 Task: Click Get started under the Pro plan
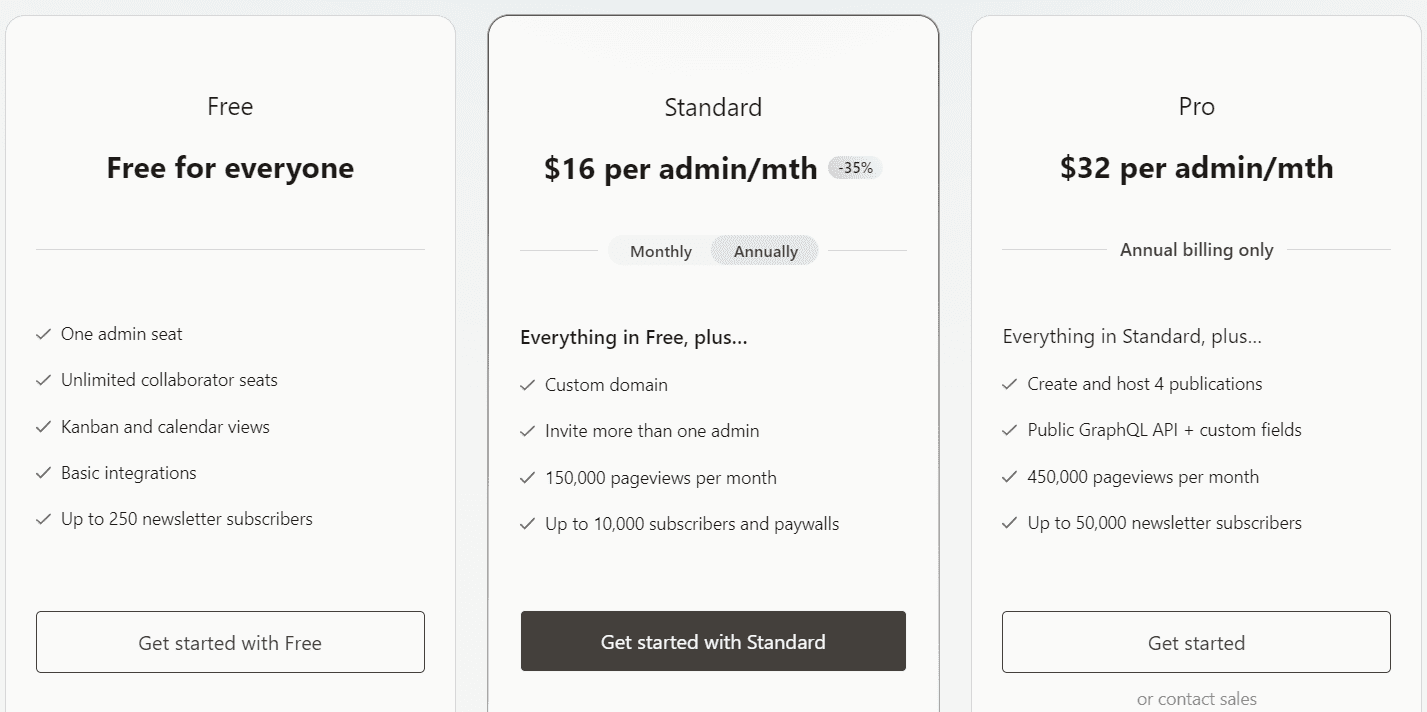[1196, 642]
